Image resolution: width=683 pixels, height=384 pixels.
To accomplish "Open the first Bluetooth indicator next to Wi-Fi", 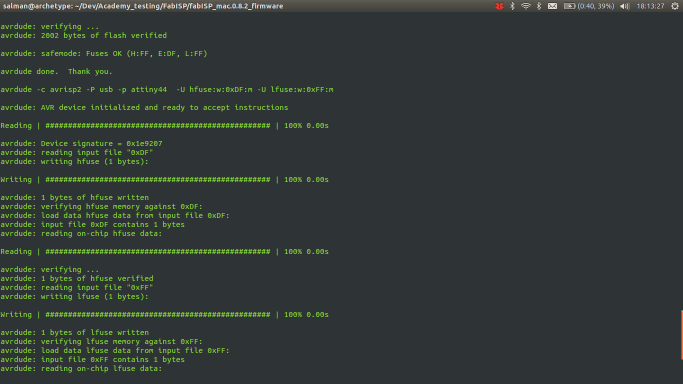I will click(512, 6).
